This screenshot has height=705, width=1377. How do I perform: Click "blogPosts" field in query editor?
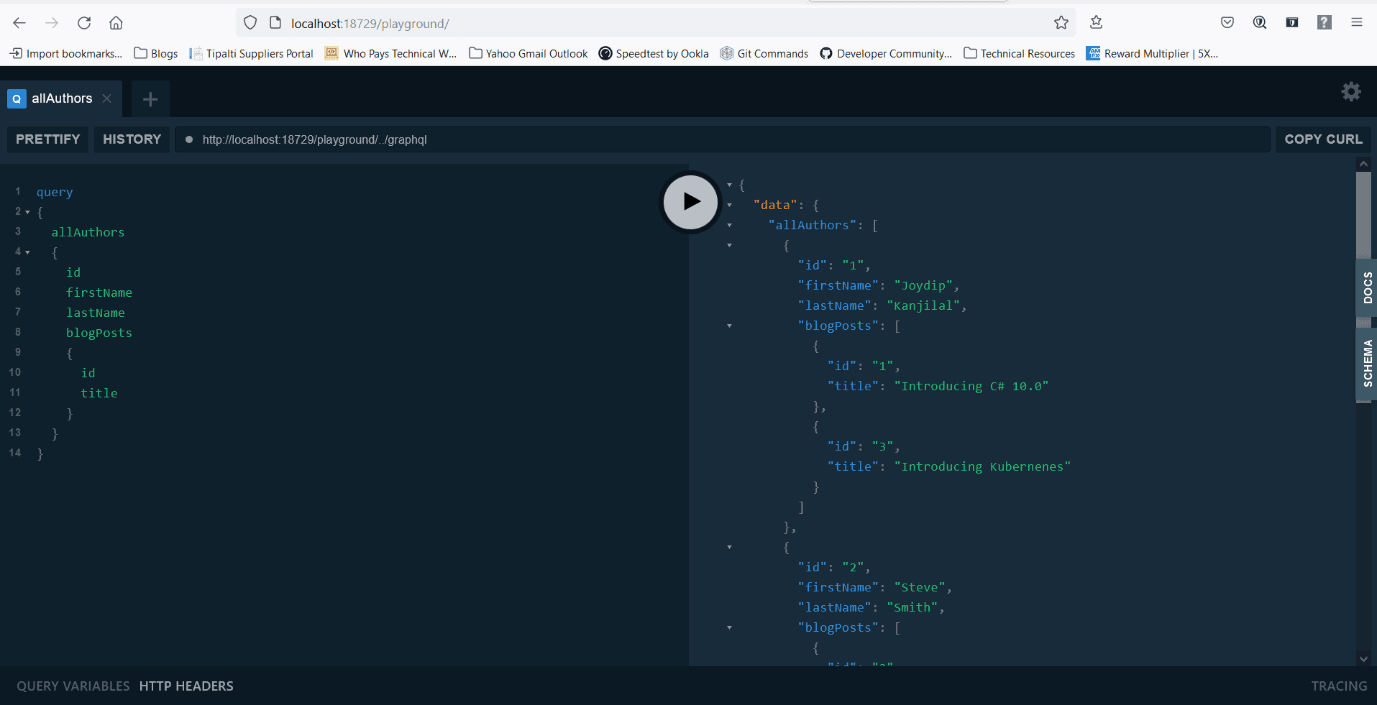(99, 333)
